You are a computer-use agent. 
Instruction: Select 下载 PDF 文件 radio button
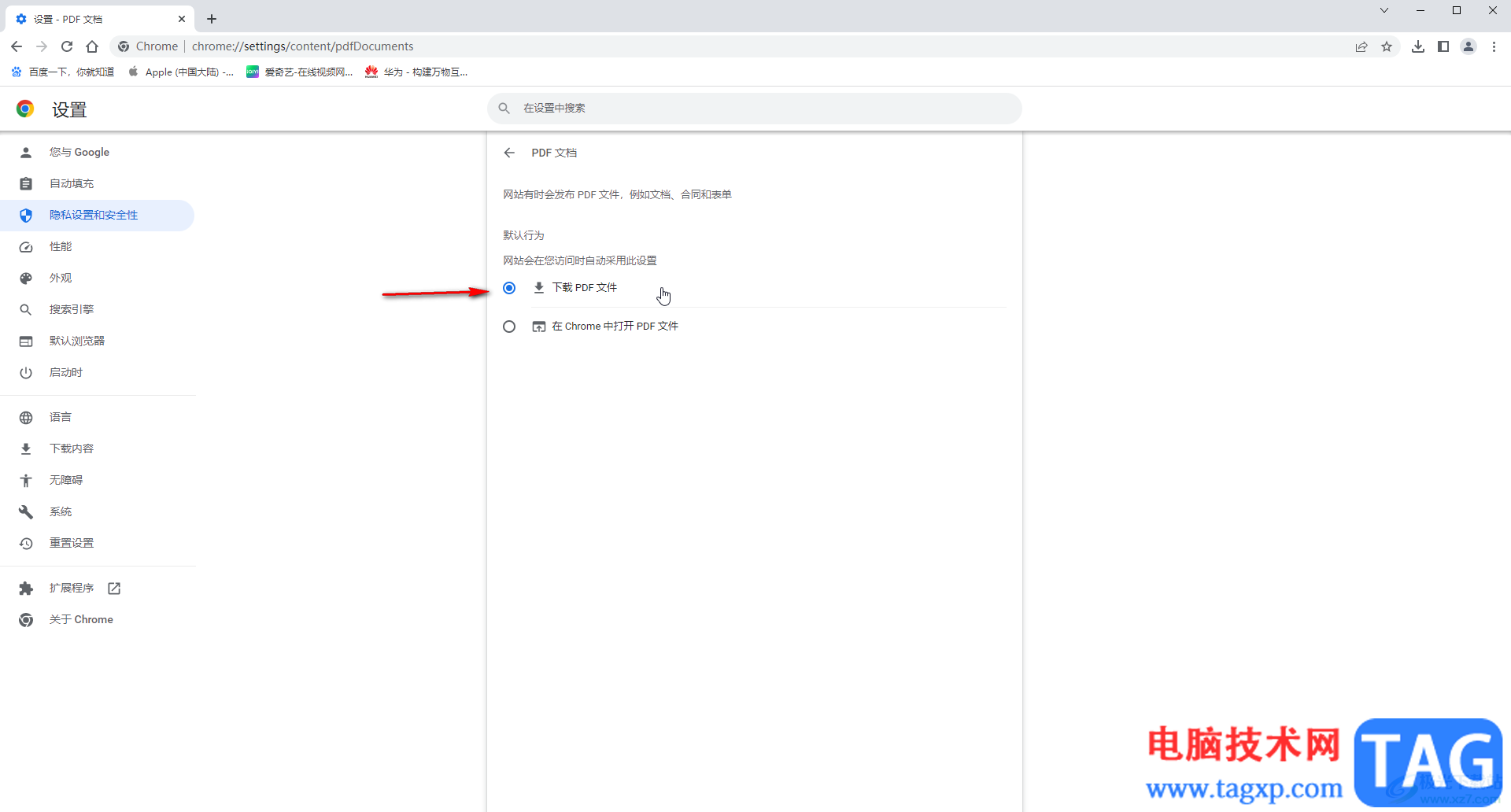[x=509, y=288]
